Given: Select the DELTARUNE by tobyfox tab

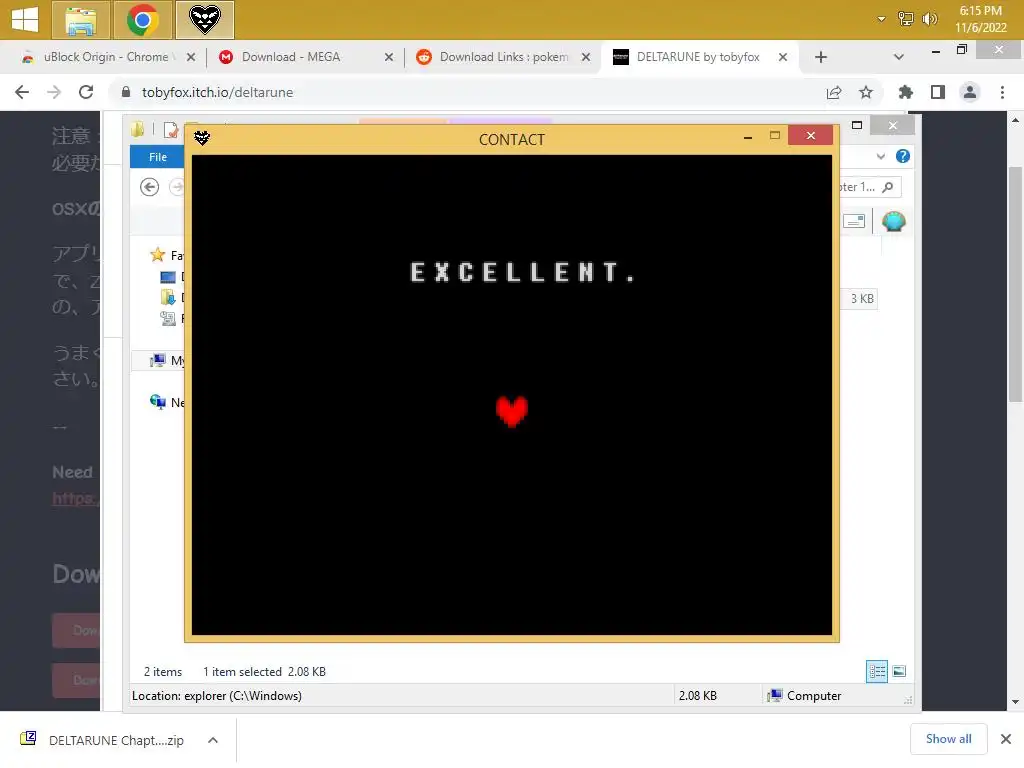Looking at the screenshot, I should coord(697,57).
